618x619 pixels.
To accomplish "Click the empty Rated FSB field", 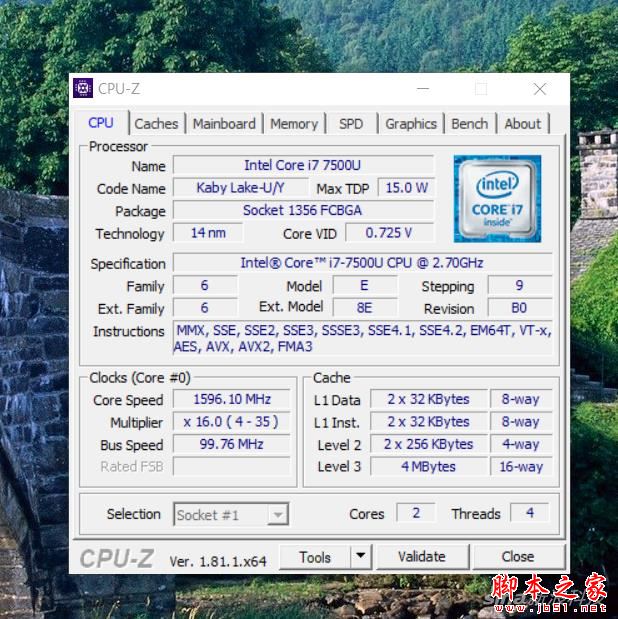I will (x=232, y=467).
